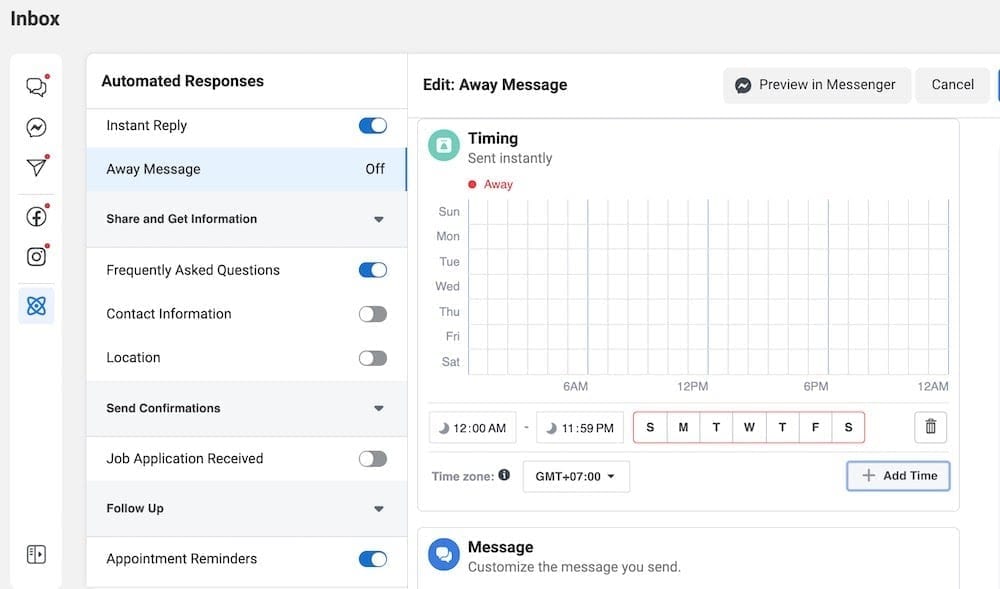
Task: Toggle Frequently Asked Questions switch
Action: (373, 270)
